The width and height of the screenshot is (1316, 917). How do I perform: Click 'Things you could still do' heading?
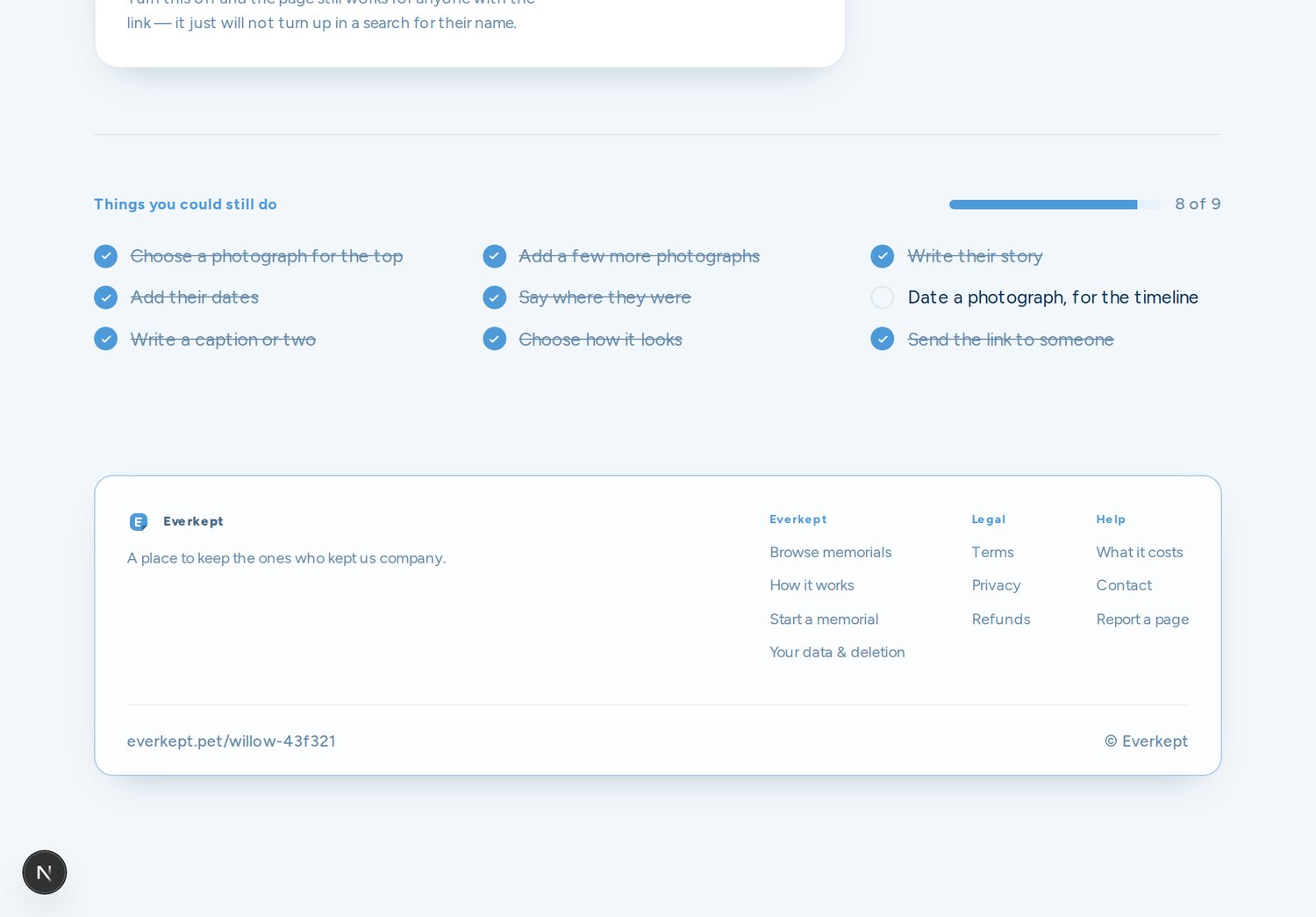pos(185,204)
